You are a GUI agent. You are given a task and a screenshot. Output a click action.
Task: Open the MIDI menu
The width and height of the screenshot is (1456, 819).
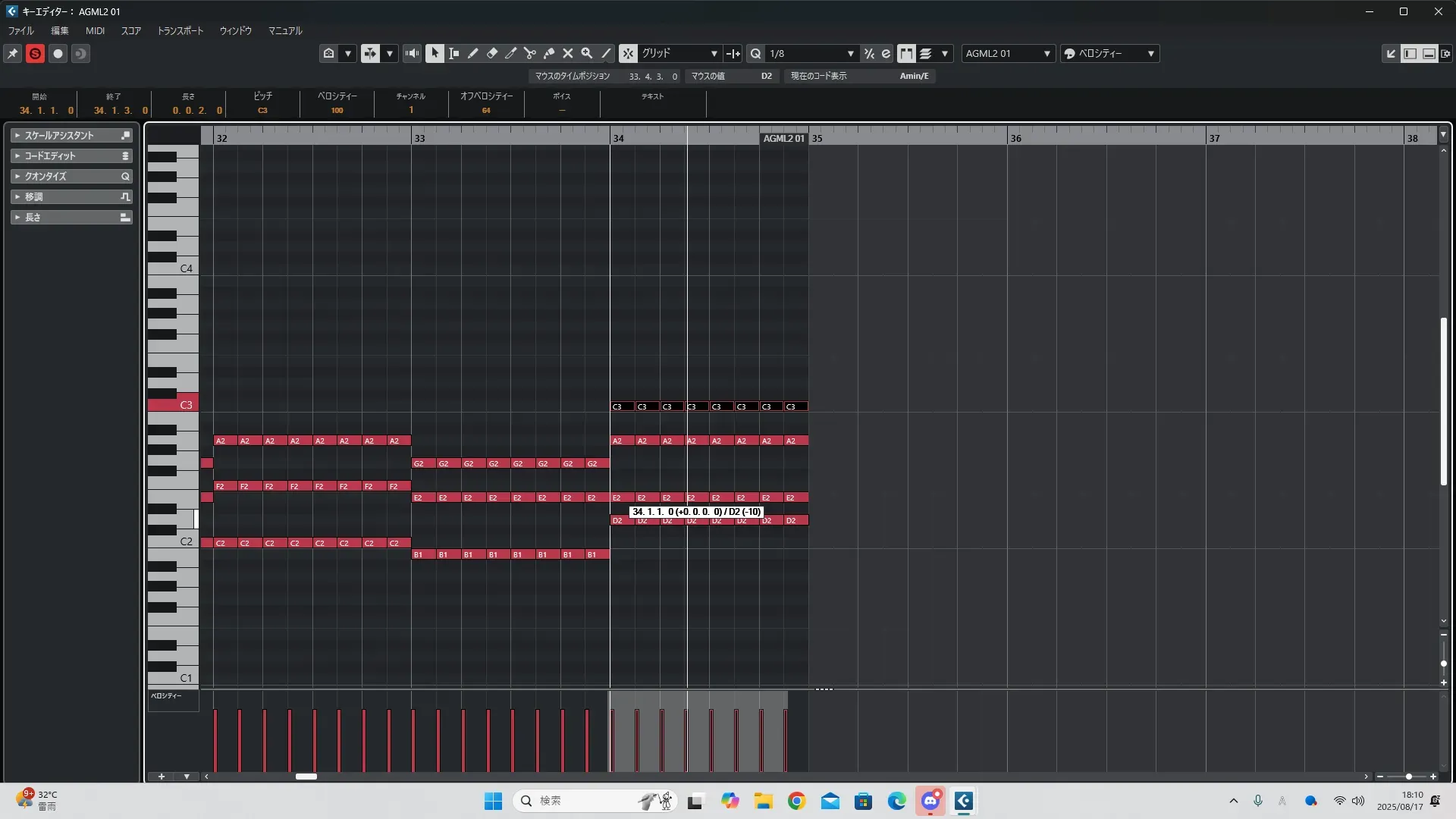(x=95, y=30)
